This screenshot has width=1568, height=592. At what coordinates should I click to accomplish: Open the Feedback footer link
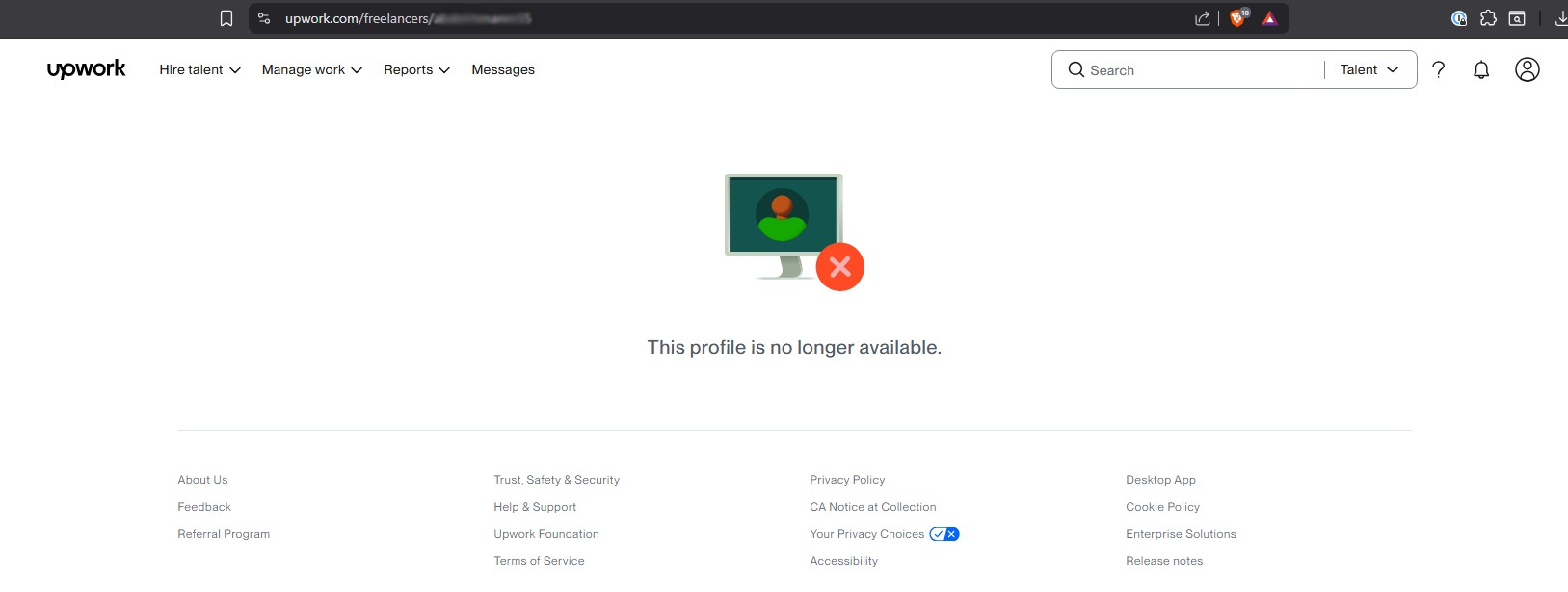[204, 507]
